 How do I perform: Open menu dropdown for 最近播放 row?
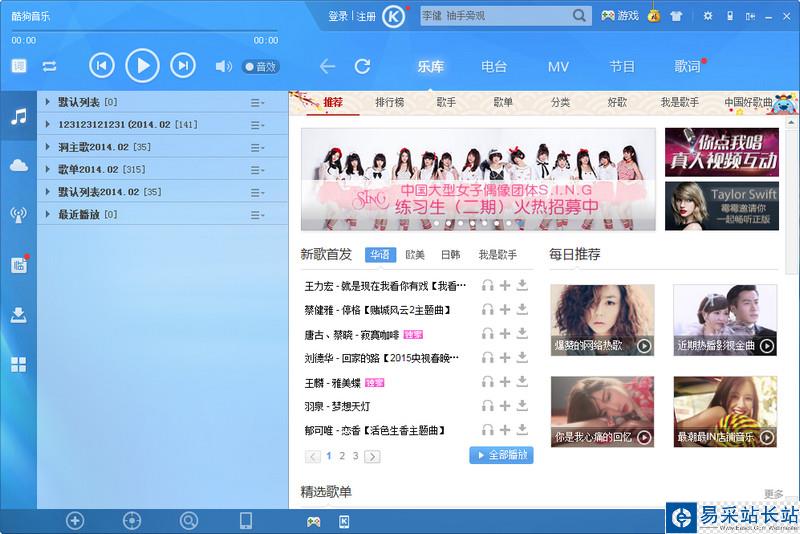point(257,215)
